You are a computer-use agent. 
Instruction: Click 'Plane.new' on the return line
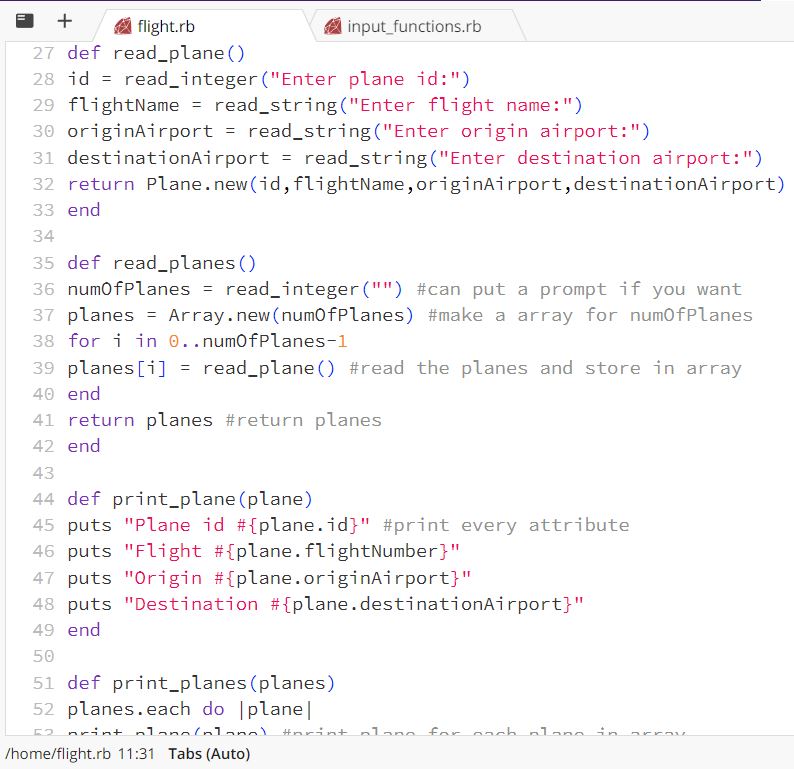(196, 184)
